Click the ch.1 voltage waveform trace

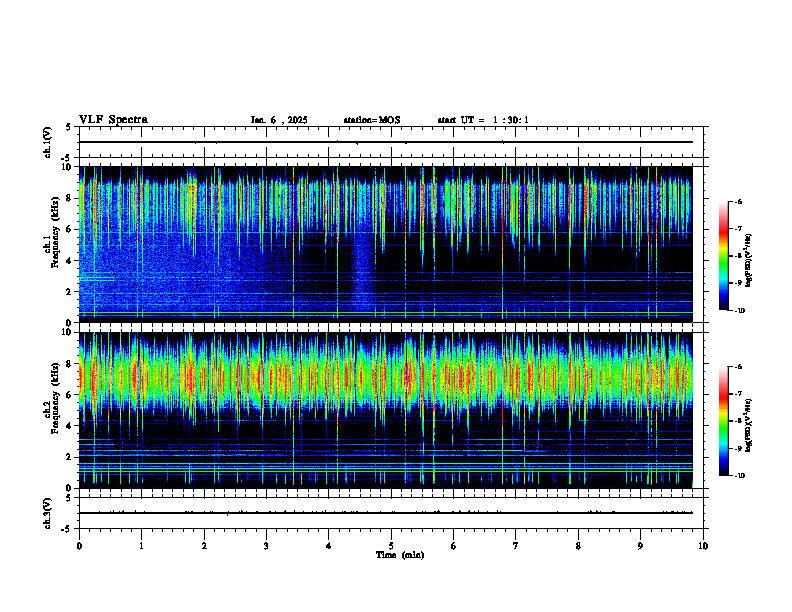point(386,142)
